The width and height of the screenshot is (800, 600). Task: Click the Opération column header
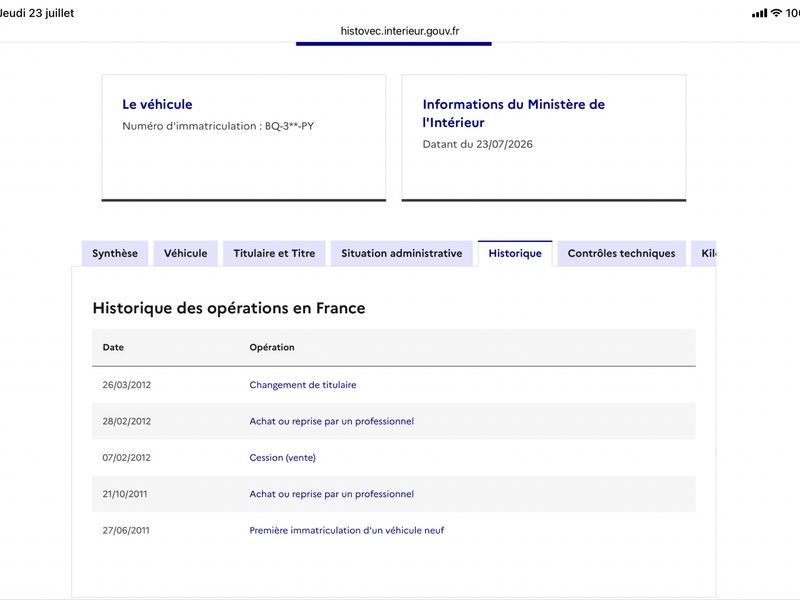pyautogui.click(x=271, y=347)
